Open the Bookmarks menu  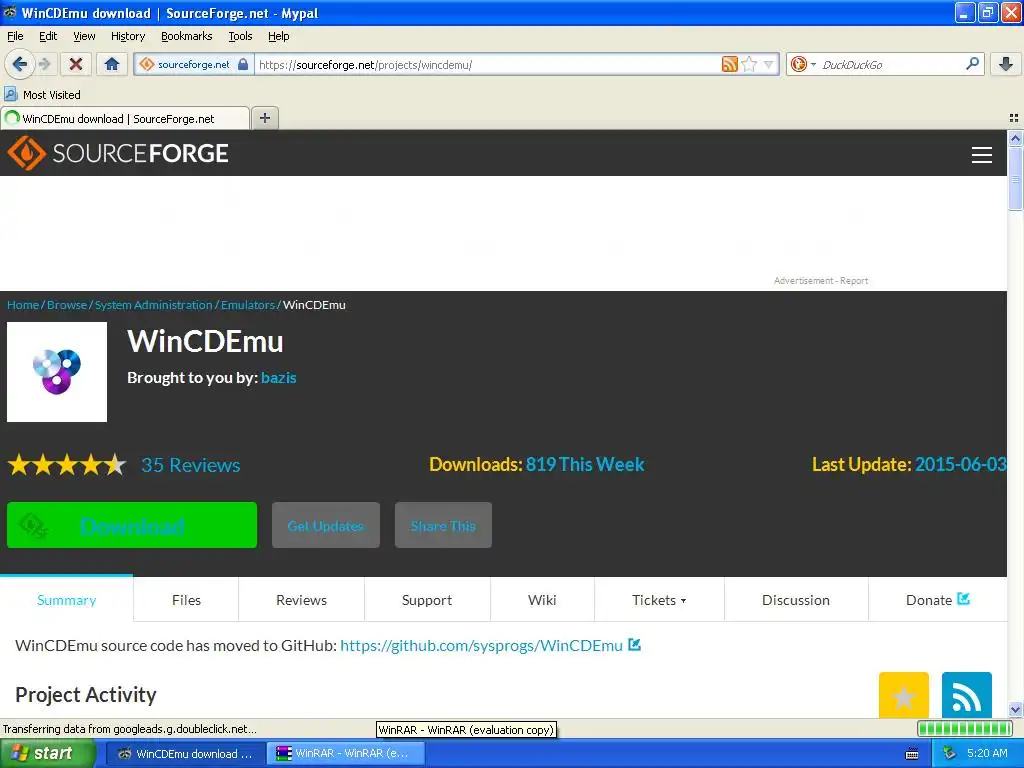click(x=186, y=36)
